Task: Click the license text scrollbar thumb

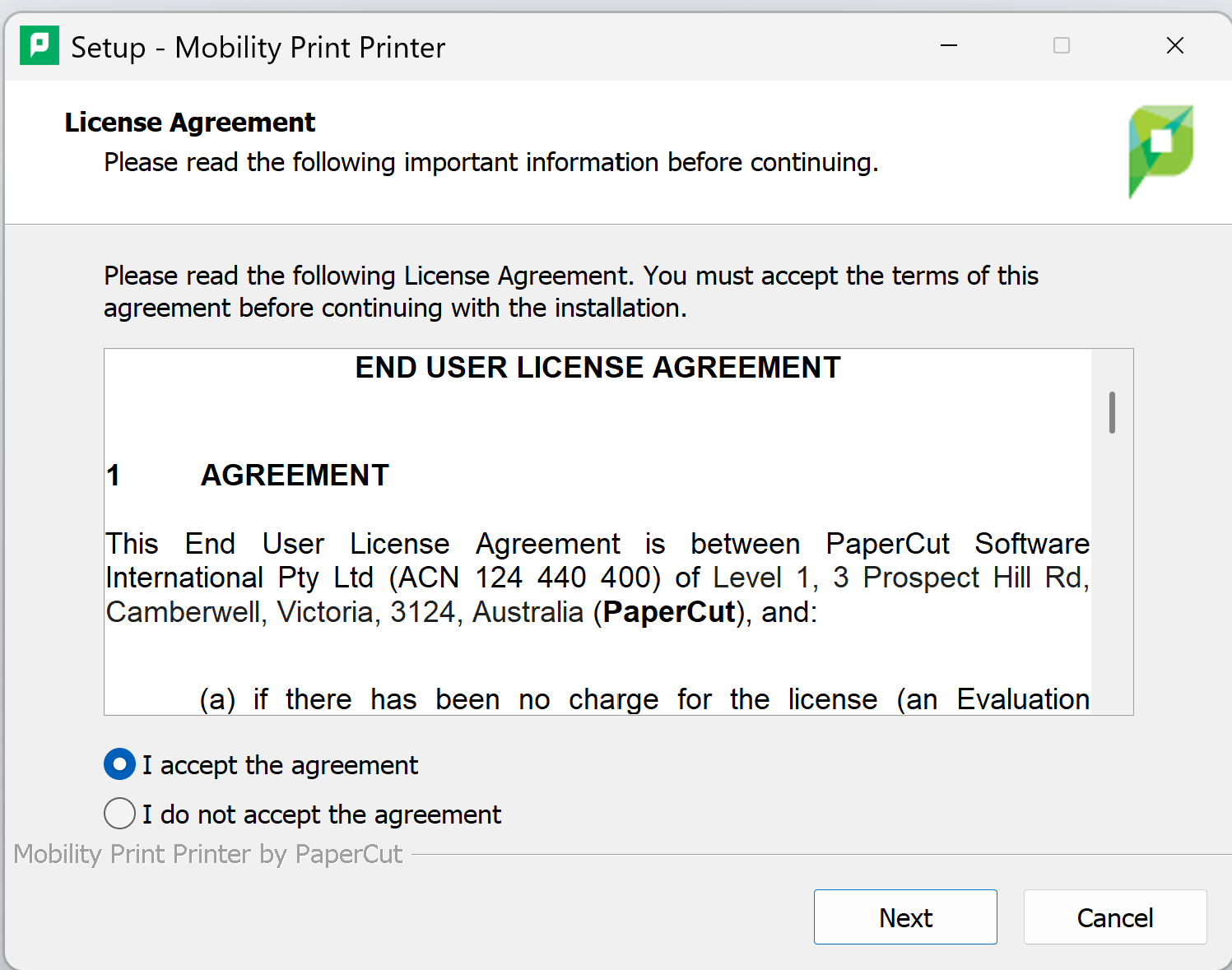Action: coord(1112,412)
